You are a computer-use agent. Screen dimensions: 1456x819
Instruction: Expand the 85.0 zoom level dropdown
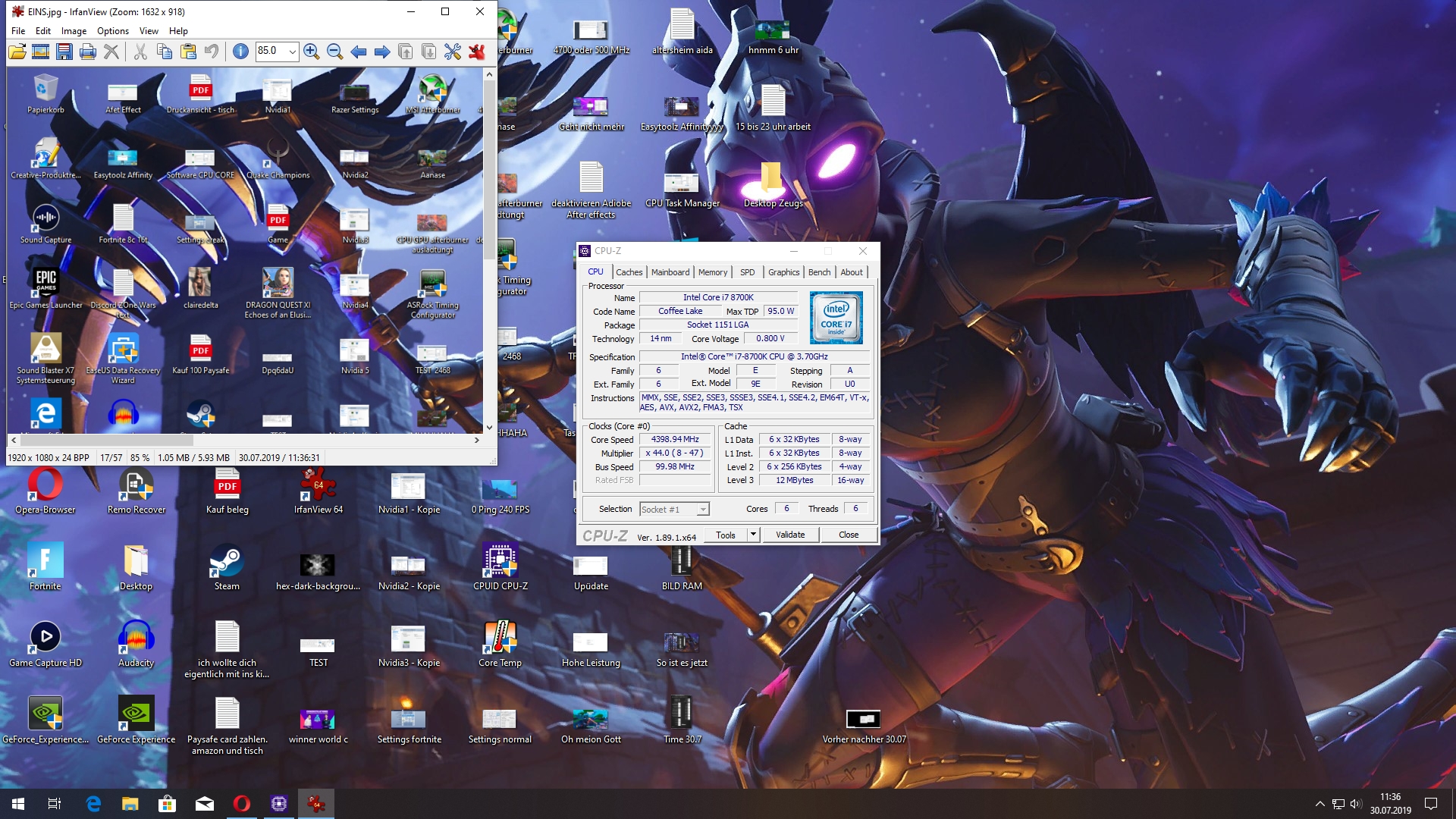tap(292, 52)
